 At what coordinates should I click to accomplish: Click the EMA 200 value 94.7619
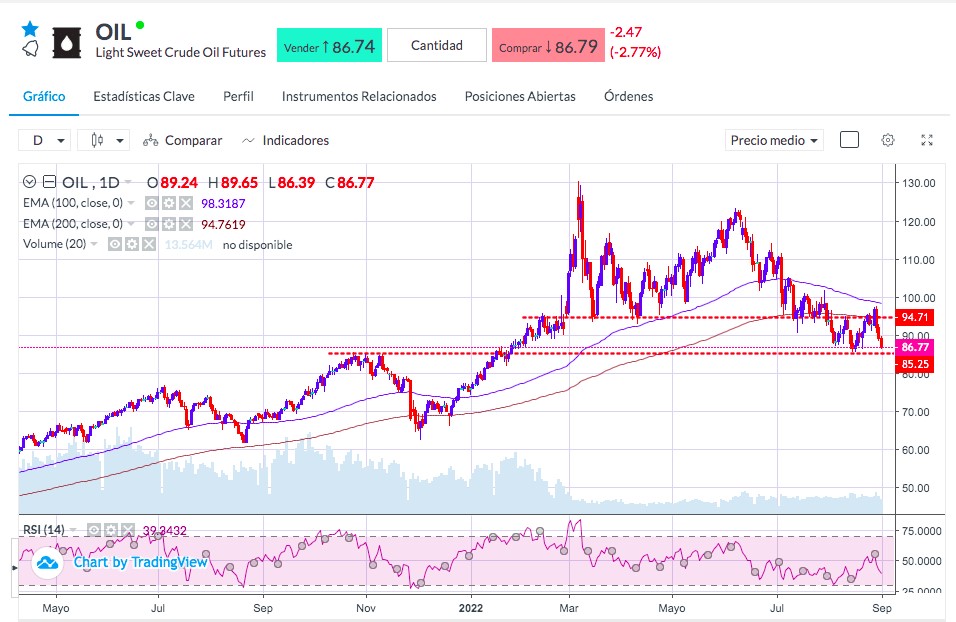click(223, 224)
